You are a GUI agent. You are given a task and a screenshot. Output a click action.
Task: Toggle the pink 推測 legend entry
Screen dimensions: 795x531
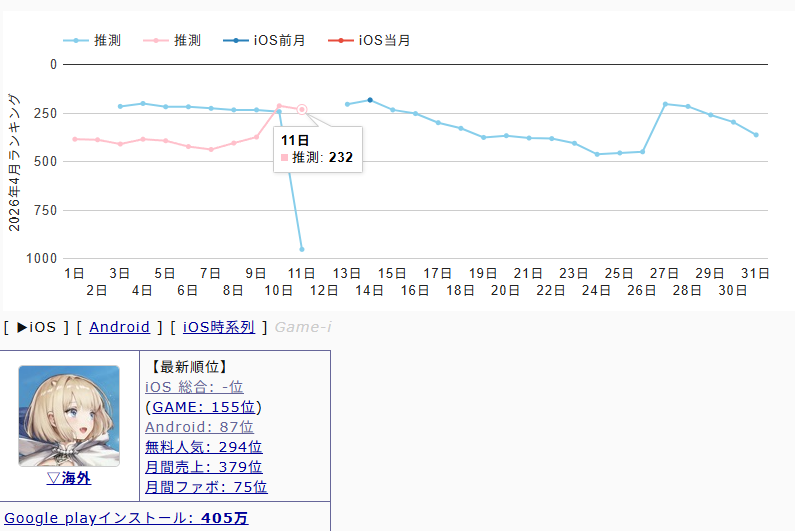(x=172, y=40)
